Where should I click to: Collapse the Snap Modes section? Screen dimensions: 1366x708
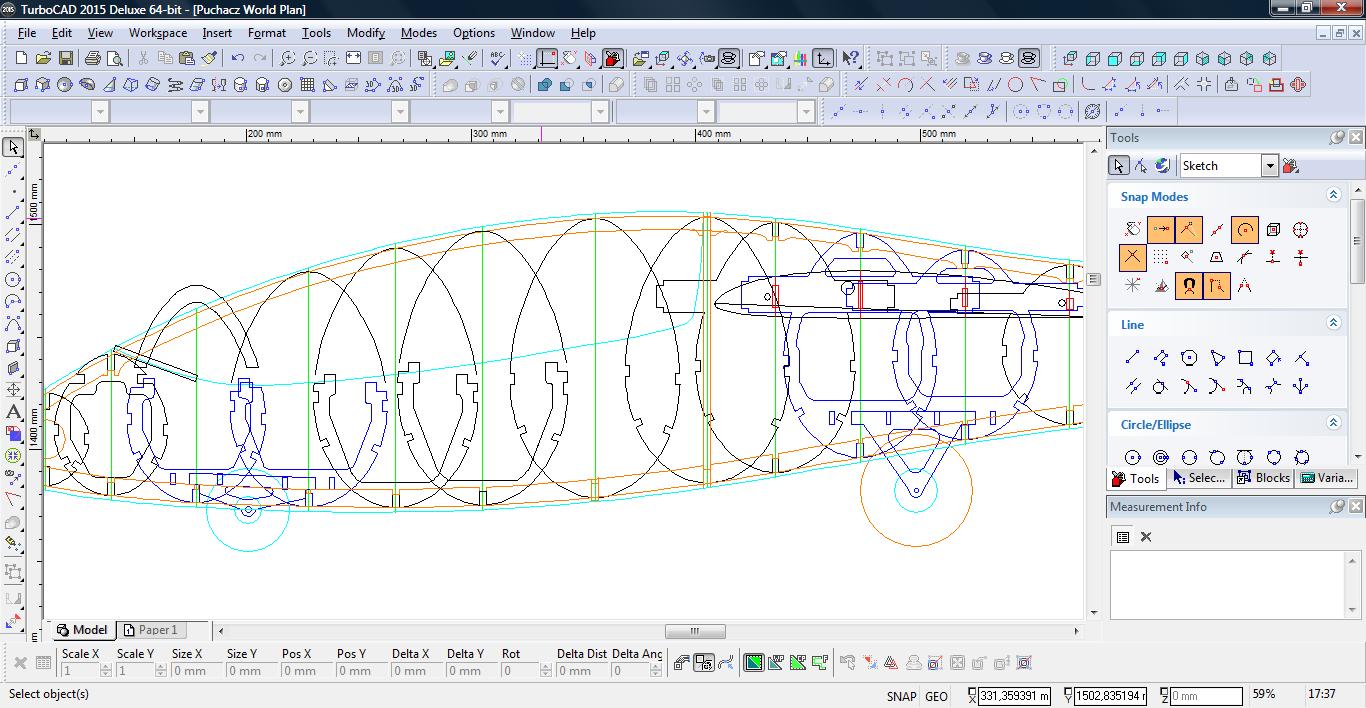(1333, 196)
